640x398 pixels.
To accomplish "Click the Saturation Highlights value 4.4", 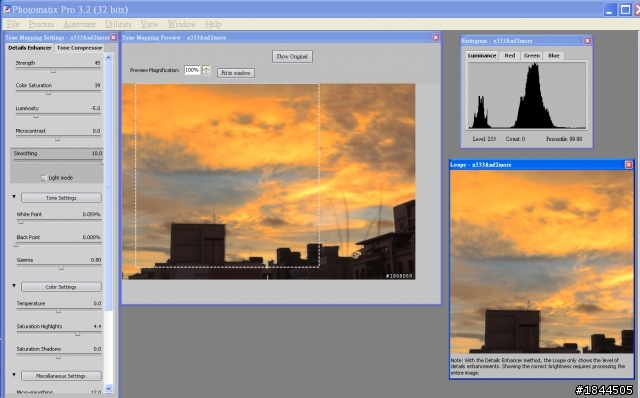I will (97, 327).
